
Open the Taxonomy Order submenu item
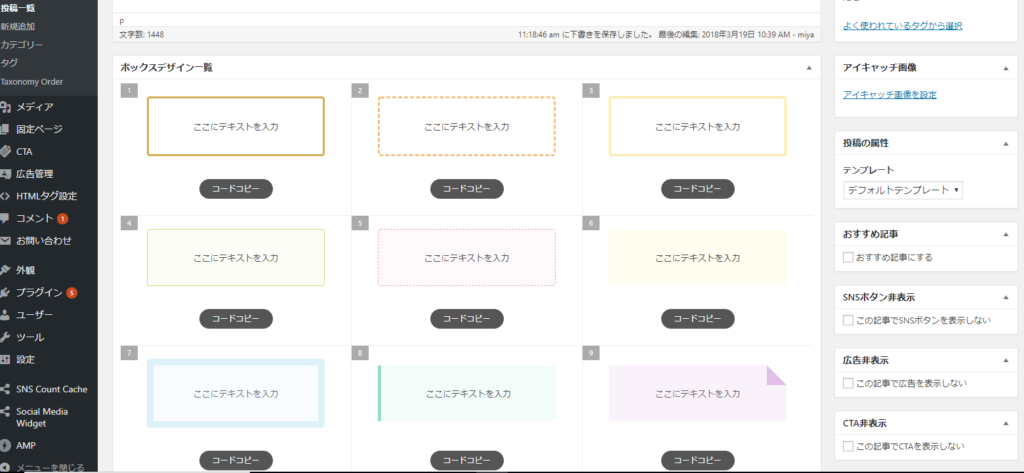[31, 82]
